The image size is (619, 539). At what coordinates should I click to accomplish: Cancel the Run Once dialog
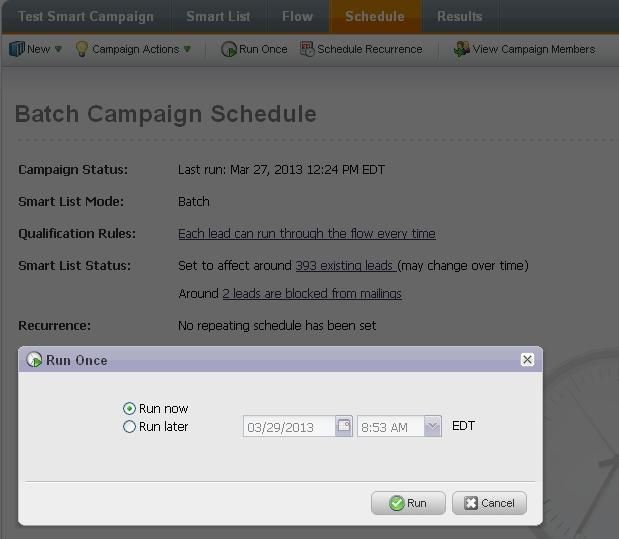489,503
